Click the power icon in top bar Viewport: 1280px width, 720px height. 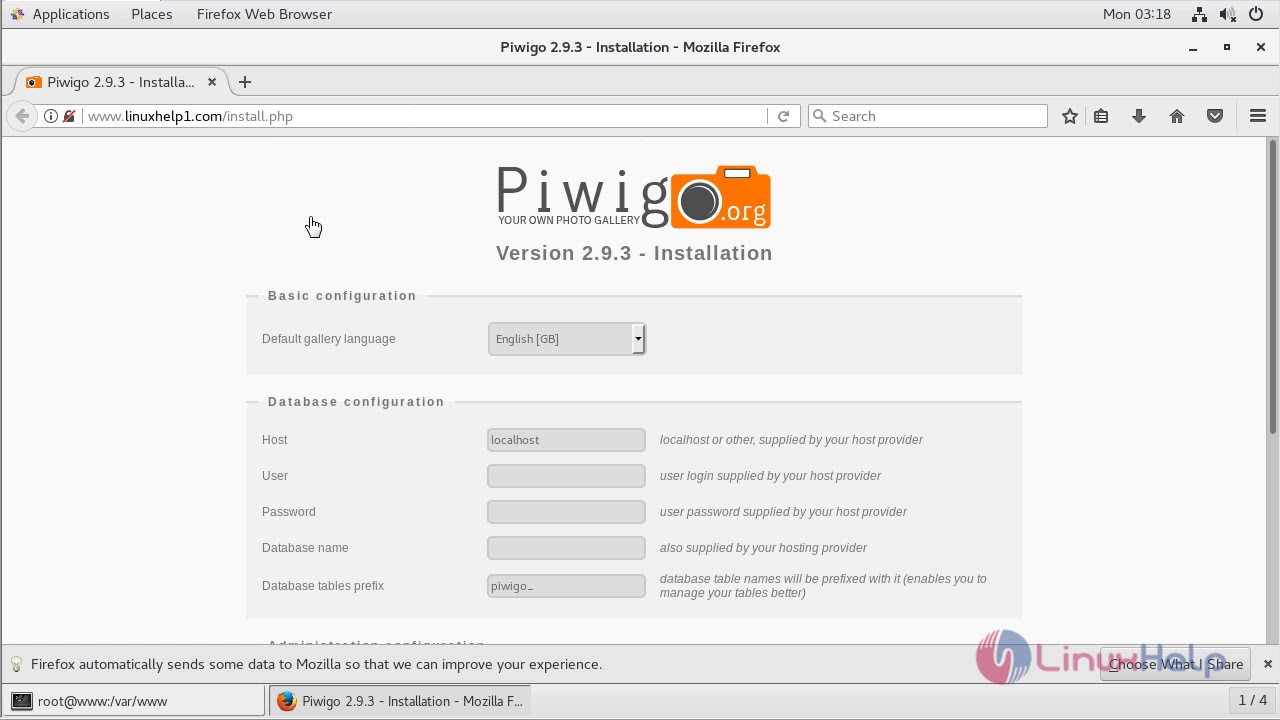click(1257, 14)
